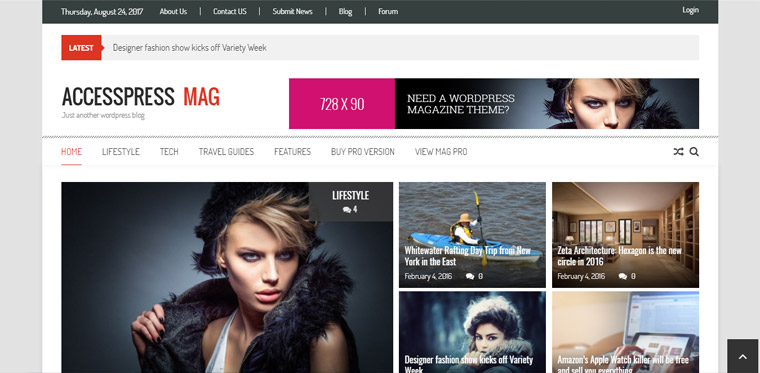The width and height of the screenshot is (760, 373).
Task: Click the date Thursday, August 24, 2017
Action: 102,12
